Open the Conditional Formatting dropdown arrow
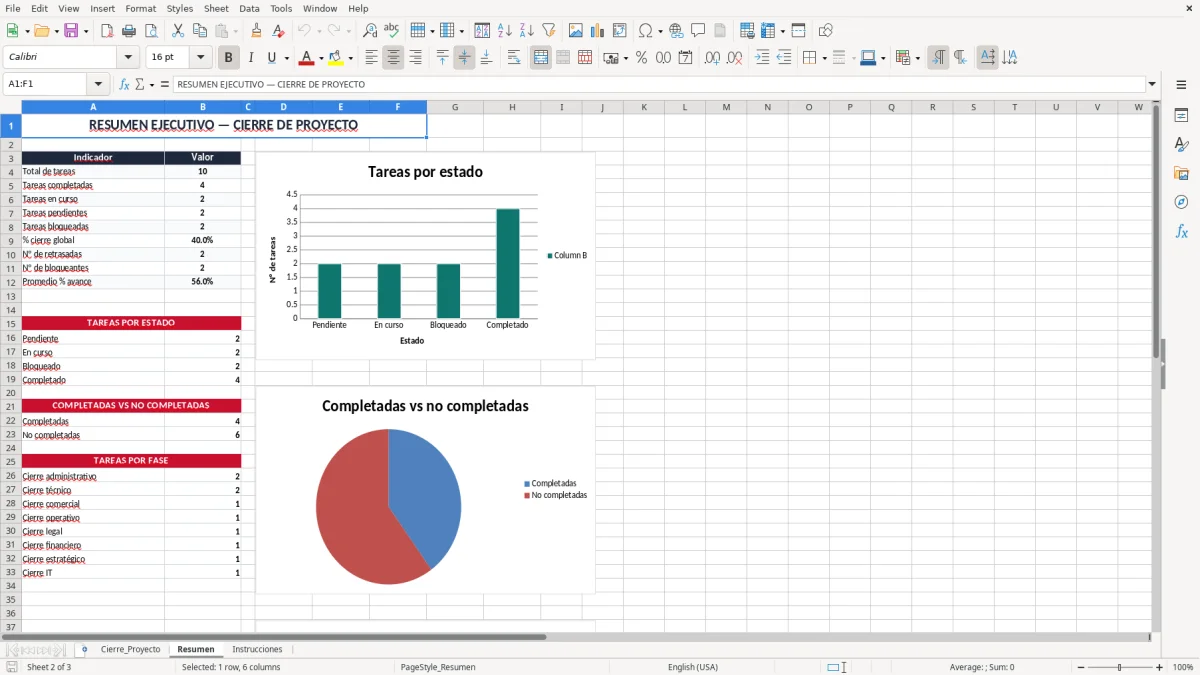The width and height of the screenshot is (1200, 675). coord(917,58)
